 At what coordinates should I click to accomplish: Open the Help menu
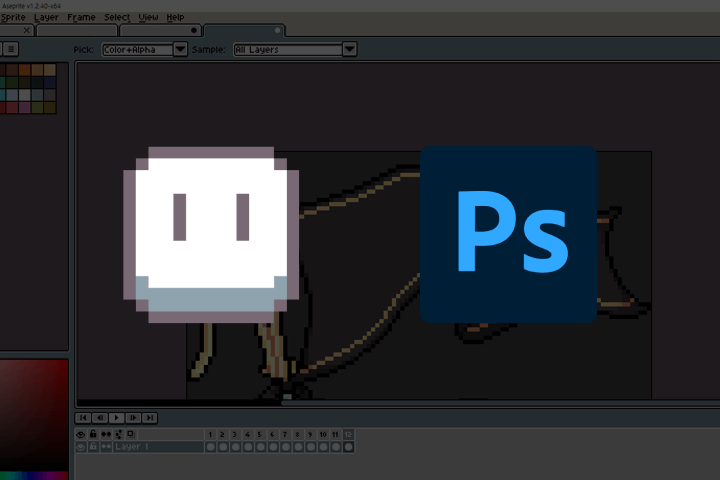175,17
